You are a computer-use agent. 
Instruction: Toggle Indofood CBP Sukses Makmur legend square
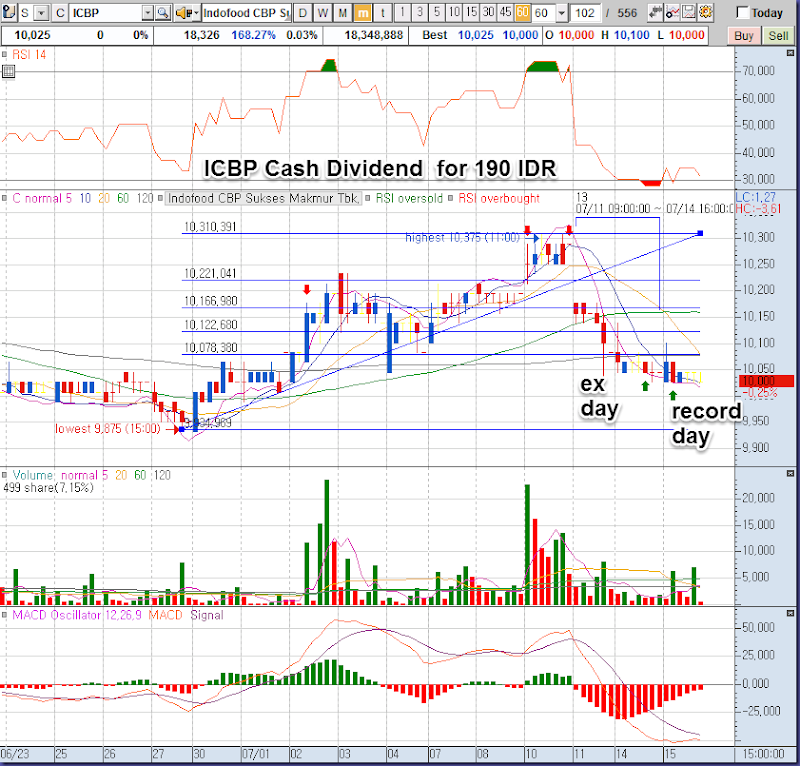(161, 199)
